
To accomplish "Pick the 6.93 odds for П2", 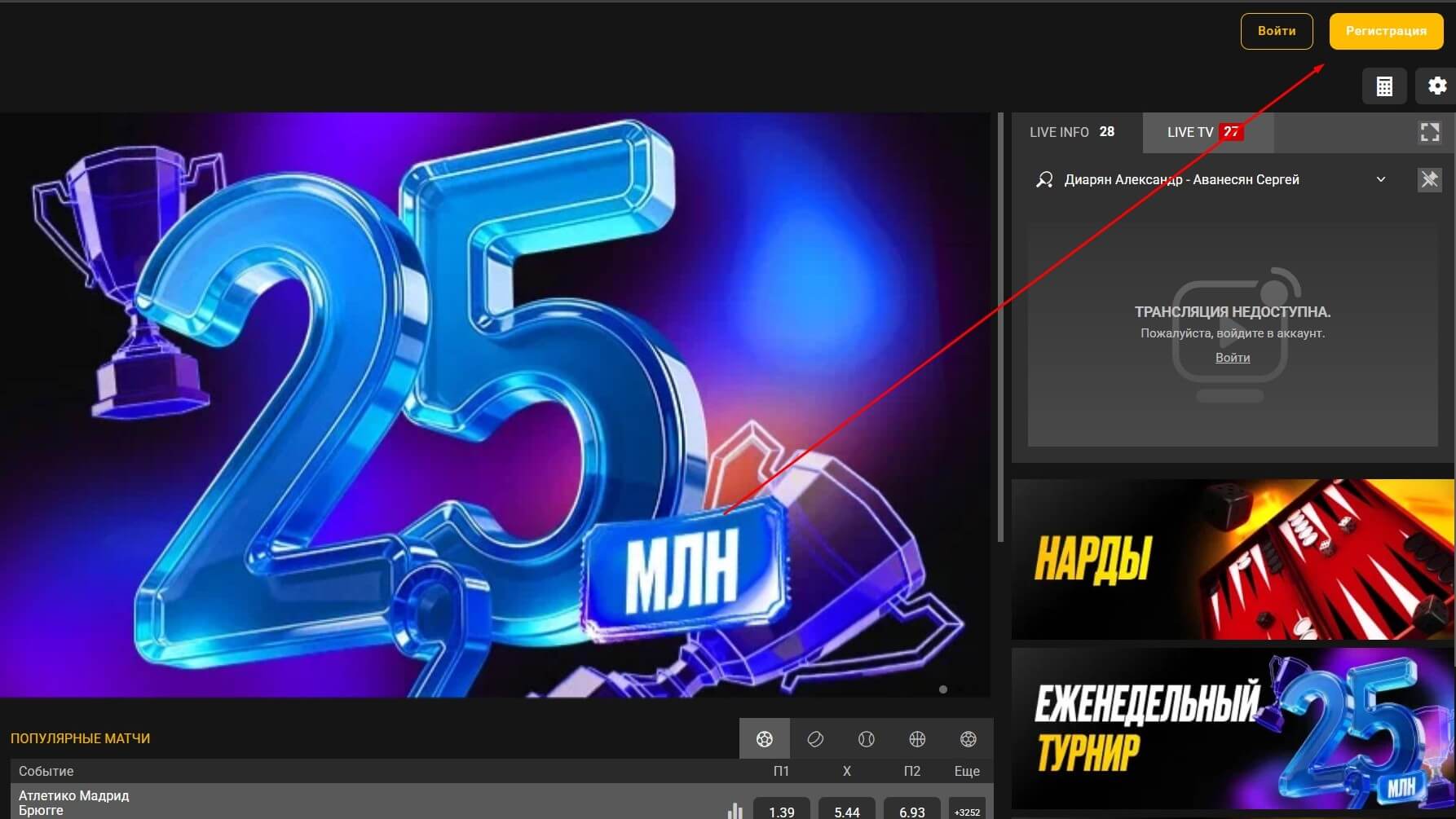I will click(x=912, y=809).
